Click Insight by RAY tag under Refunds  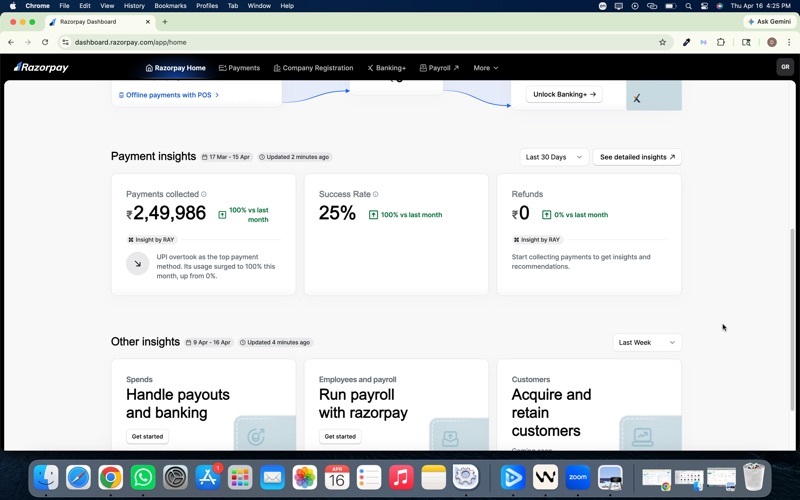click(537, 239)
